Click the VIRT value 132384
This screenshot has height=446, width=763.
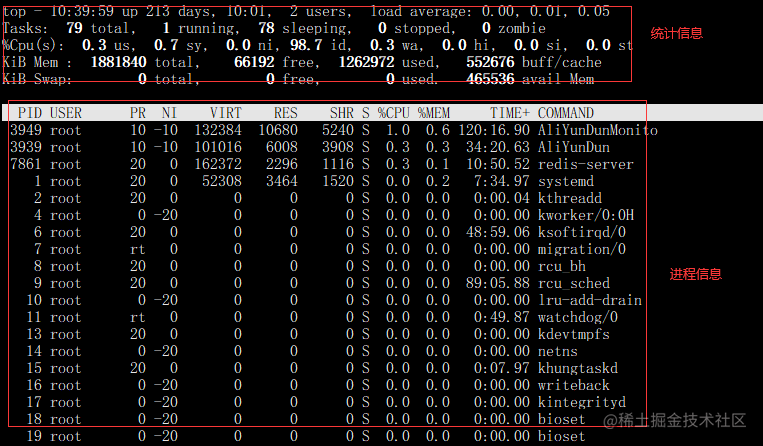click(218, 130)
